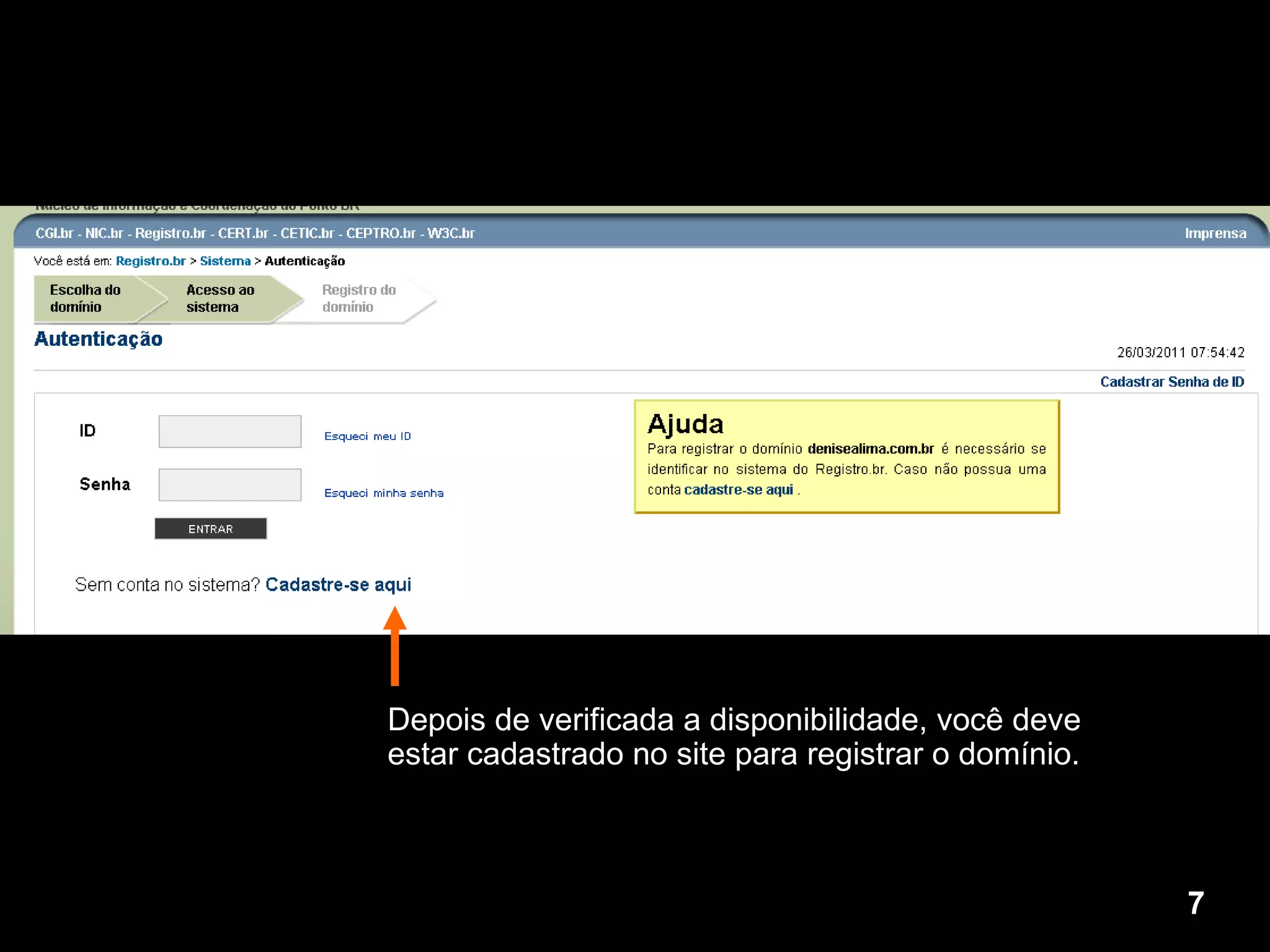Click the 'ID' field label
Screen dimensions: 1270x952
(87, 431)
